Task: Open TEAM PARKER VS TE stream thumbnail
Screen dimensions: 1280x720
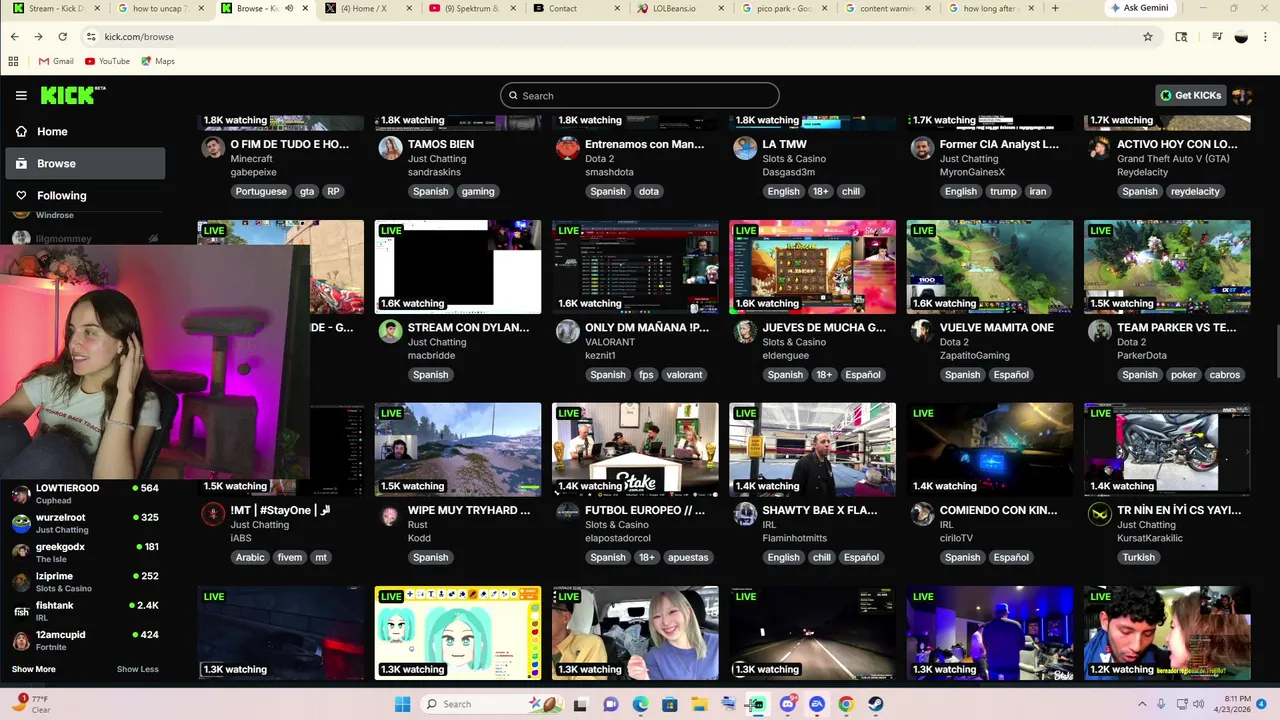Action: [1167, 267]
